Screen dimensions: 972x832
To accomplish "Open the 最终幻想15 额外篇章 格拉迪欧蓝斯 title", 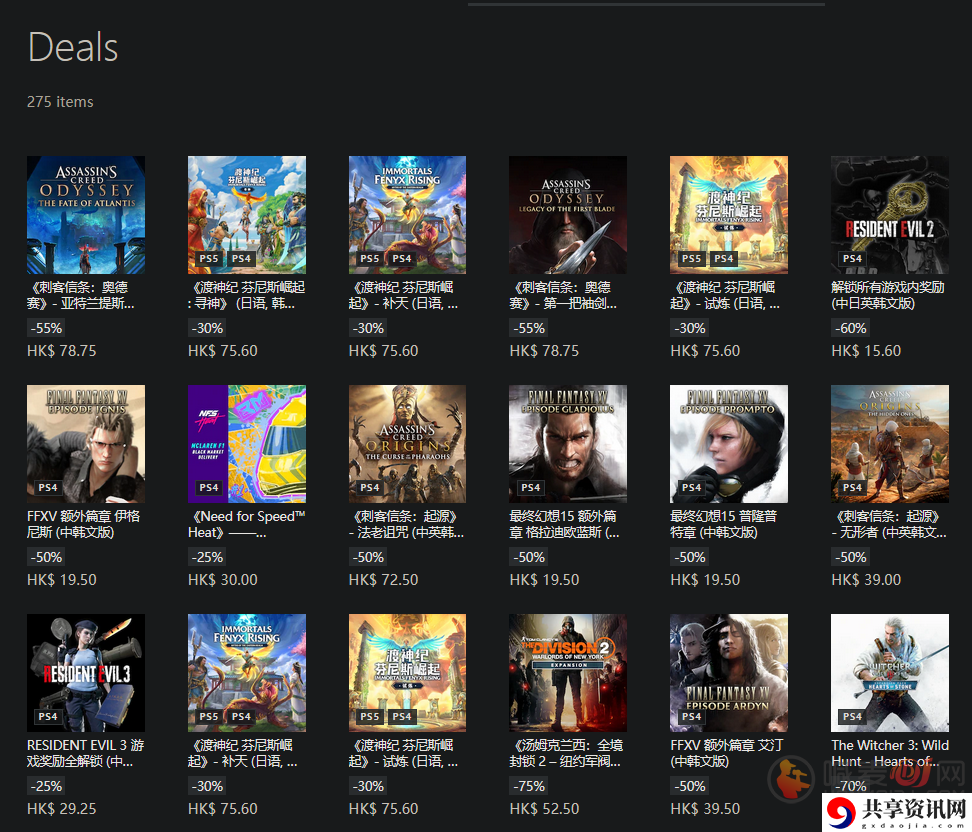I will pos(564,524).
